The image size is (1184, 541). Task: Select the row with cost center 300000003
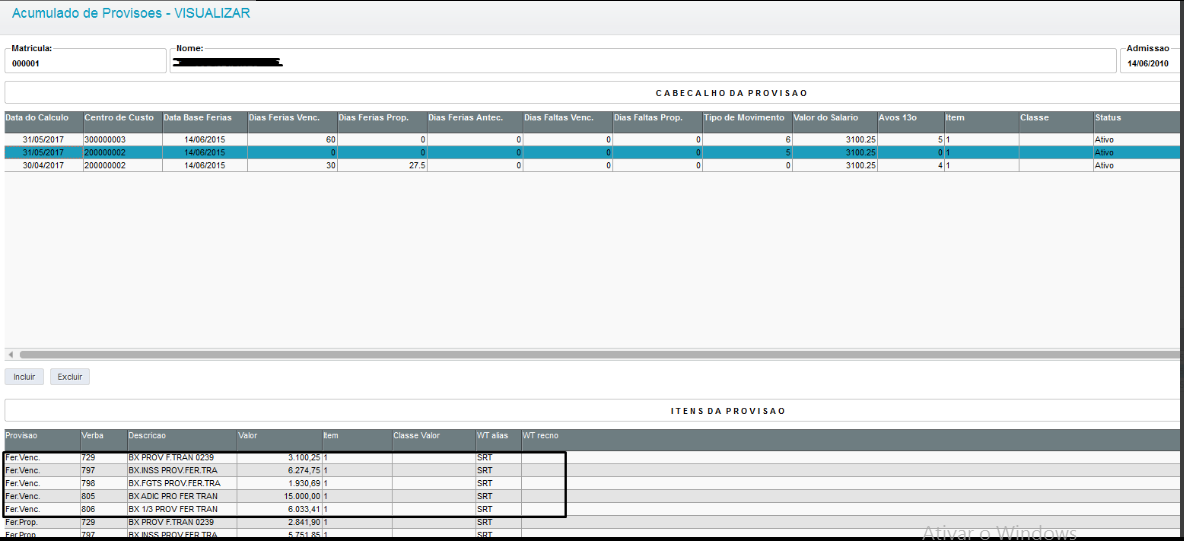[x=594, y=140]
